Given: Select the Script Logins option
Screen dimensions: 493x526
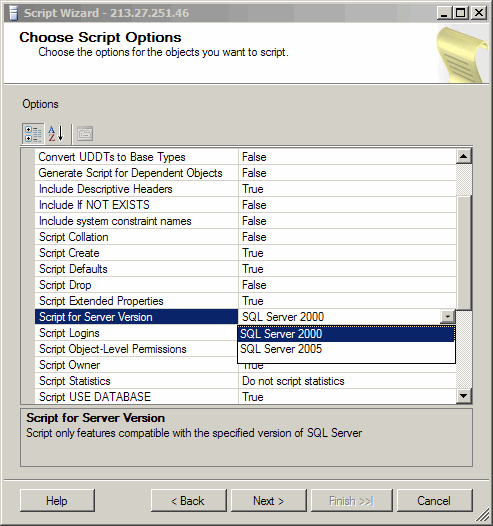Looking at the screenshot, I should (136, 333).
